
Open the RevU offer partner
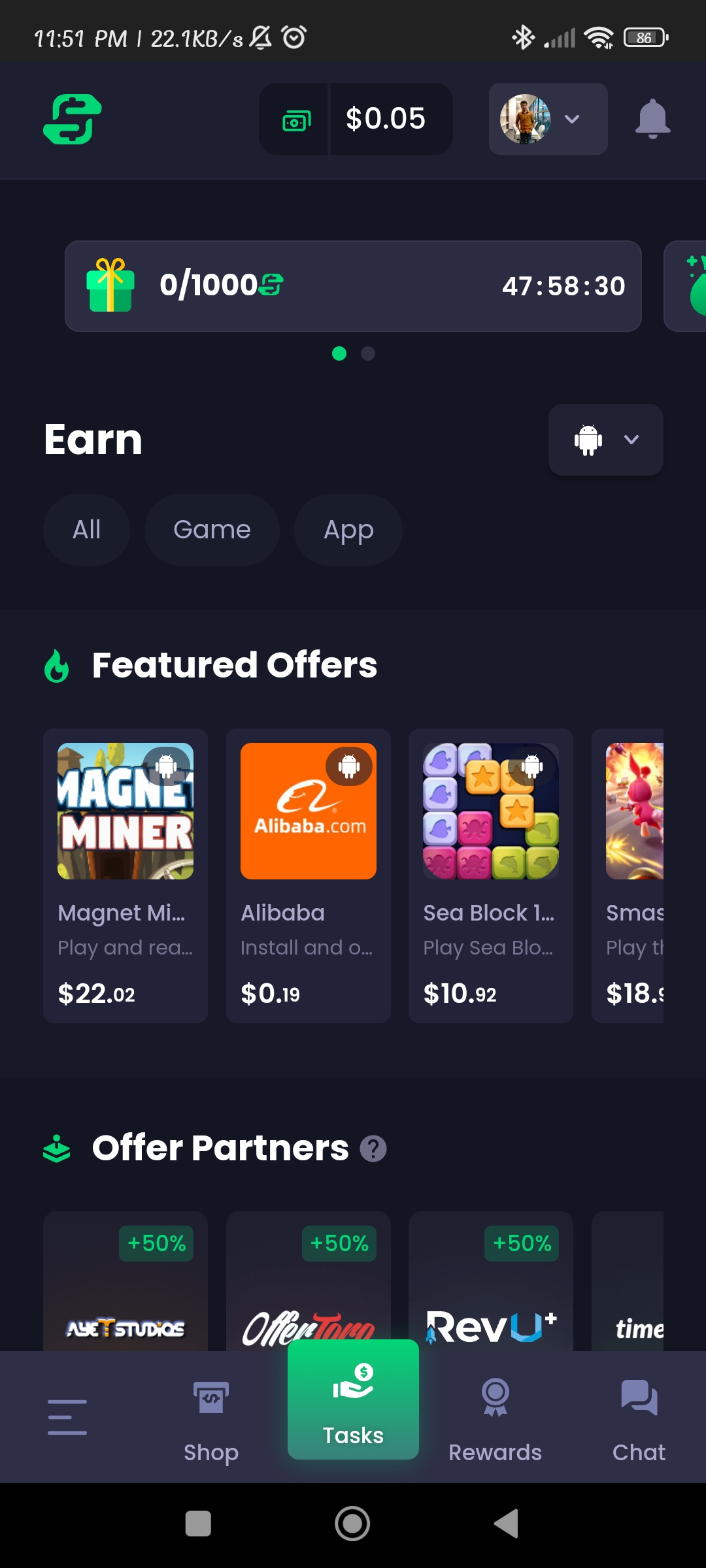tap(491, 1282)
